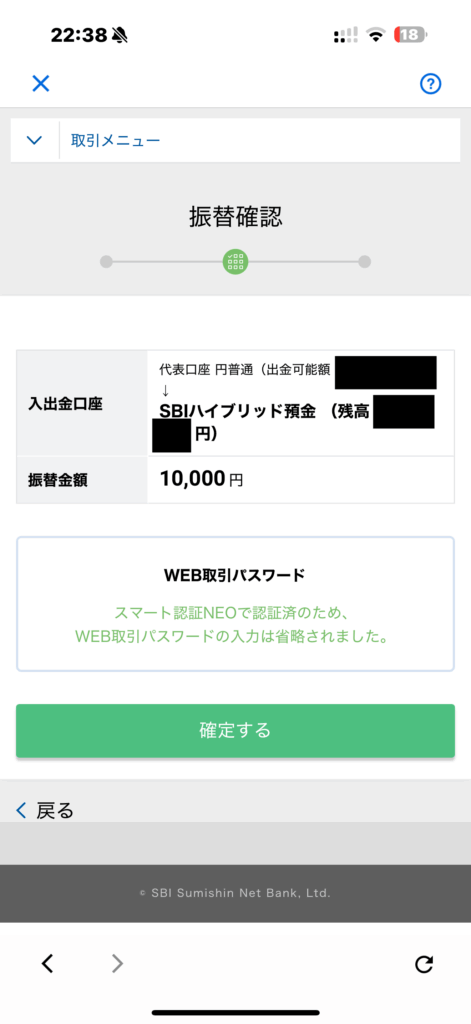Navigate browser forward with right arrow
This screenshot has height=1024, width=471.
pos(118,963)
